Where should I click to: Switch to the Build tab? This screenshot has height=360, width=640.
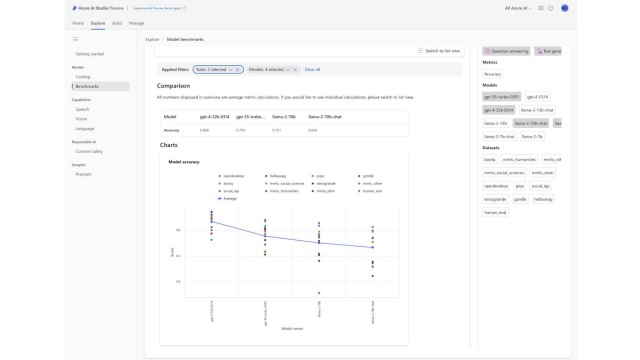(117, 23)
